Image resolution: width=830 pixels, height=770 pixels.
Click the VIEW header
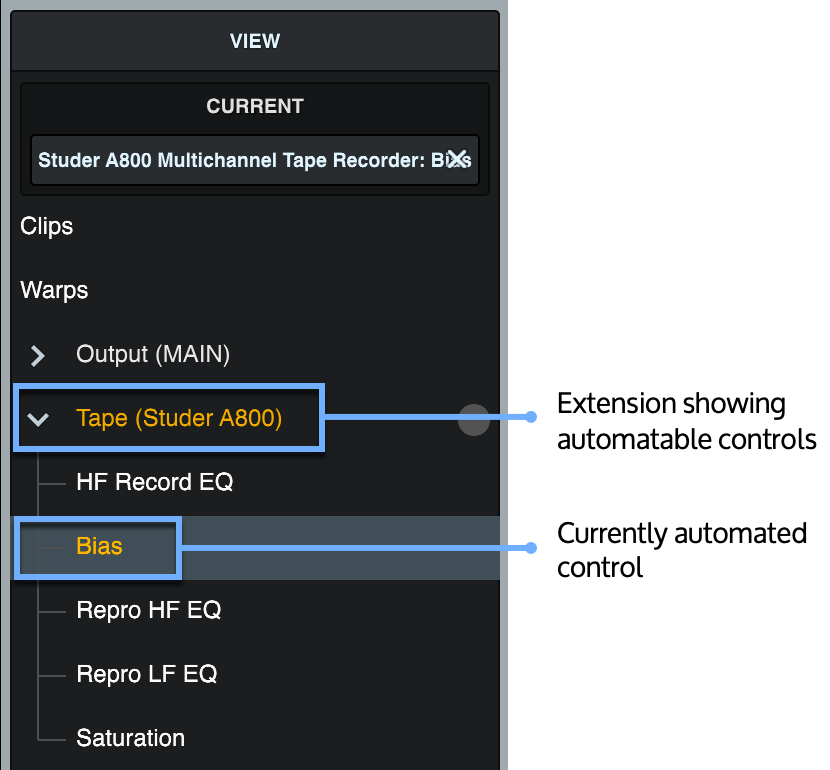coord(254,41)
